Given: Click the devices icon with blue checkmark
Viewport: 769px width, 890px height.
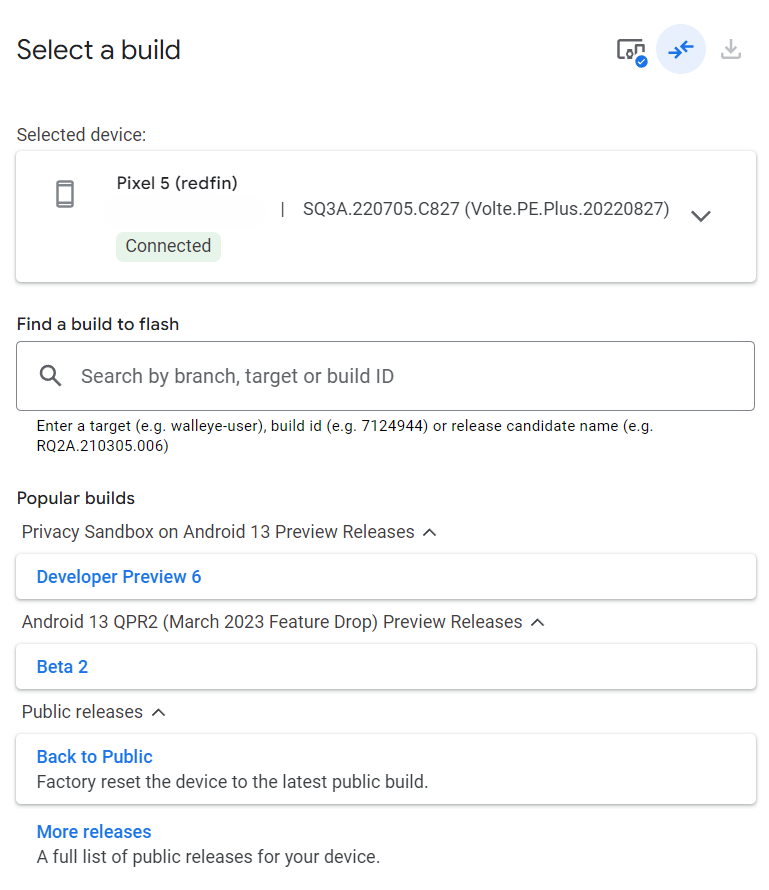Looking at the screenshot, I should (x=631, y=50).
